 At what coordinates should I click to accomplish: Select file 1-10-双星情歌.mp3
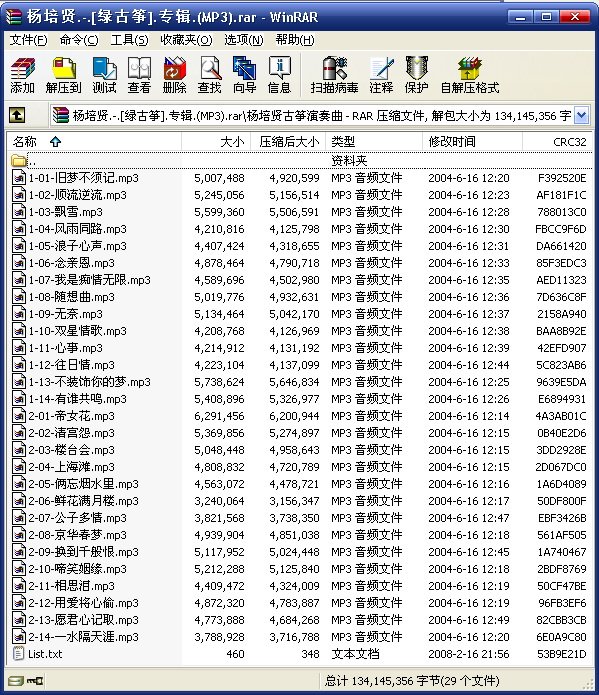(x=78, y=331)
